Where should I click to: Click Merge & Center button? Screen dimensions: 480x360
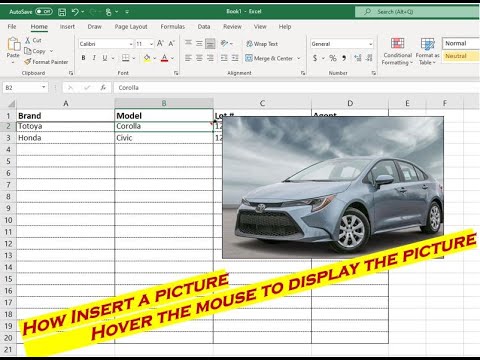click(x=269, y=58)
